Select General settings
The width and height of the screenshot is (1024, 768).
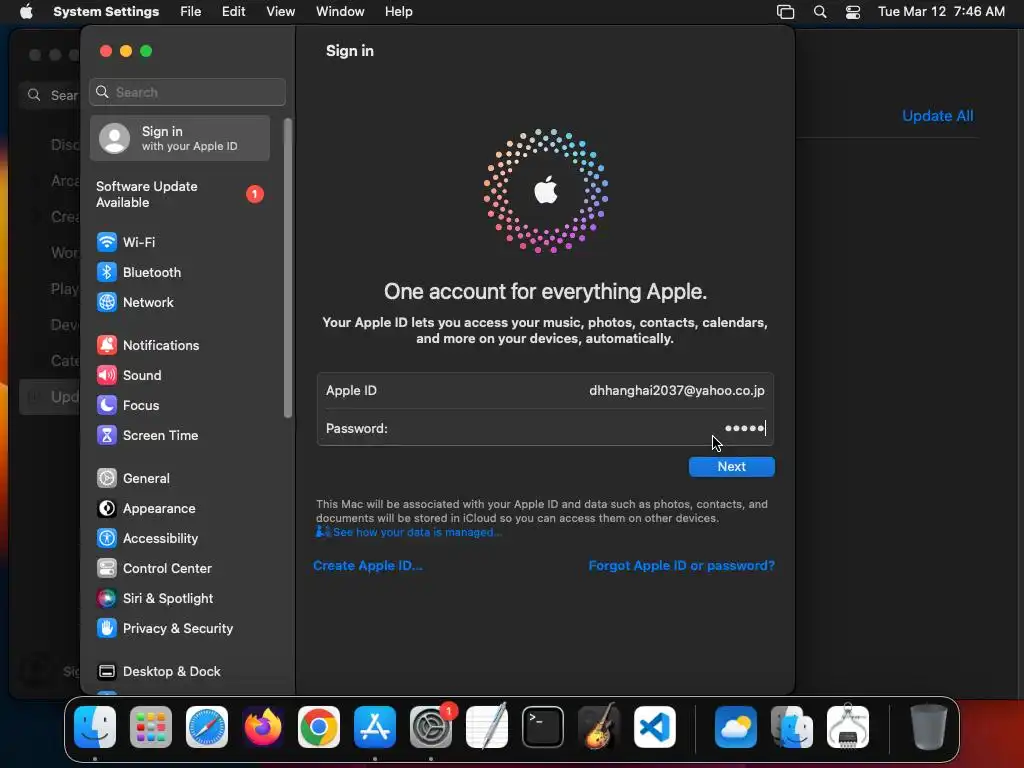[x=133, y=479]
